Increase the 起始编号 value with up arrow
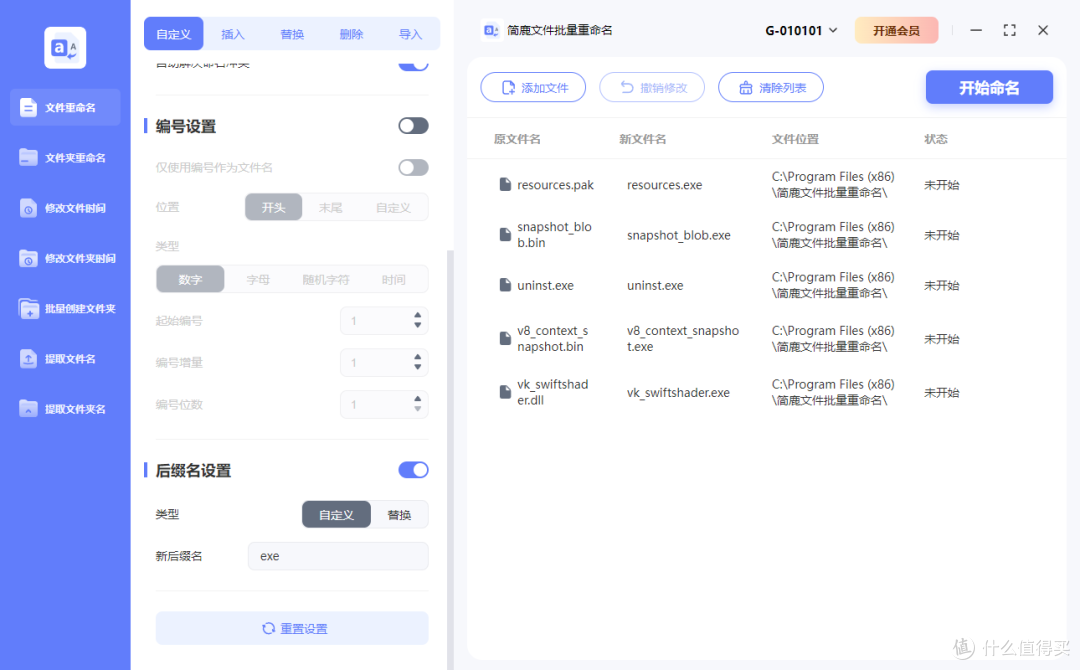The width and height of the screenshot is (1080, 670). [x=417, y=315]
